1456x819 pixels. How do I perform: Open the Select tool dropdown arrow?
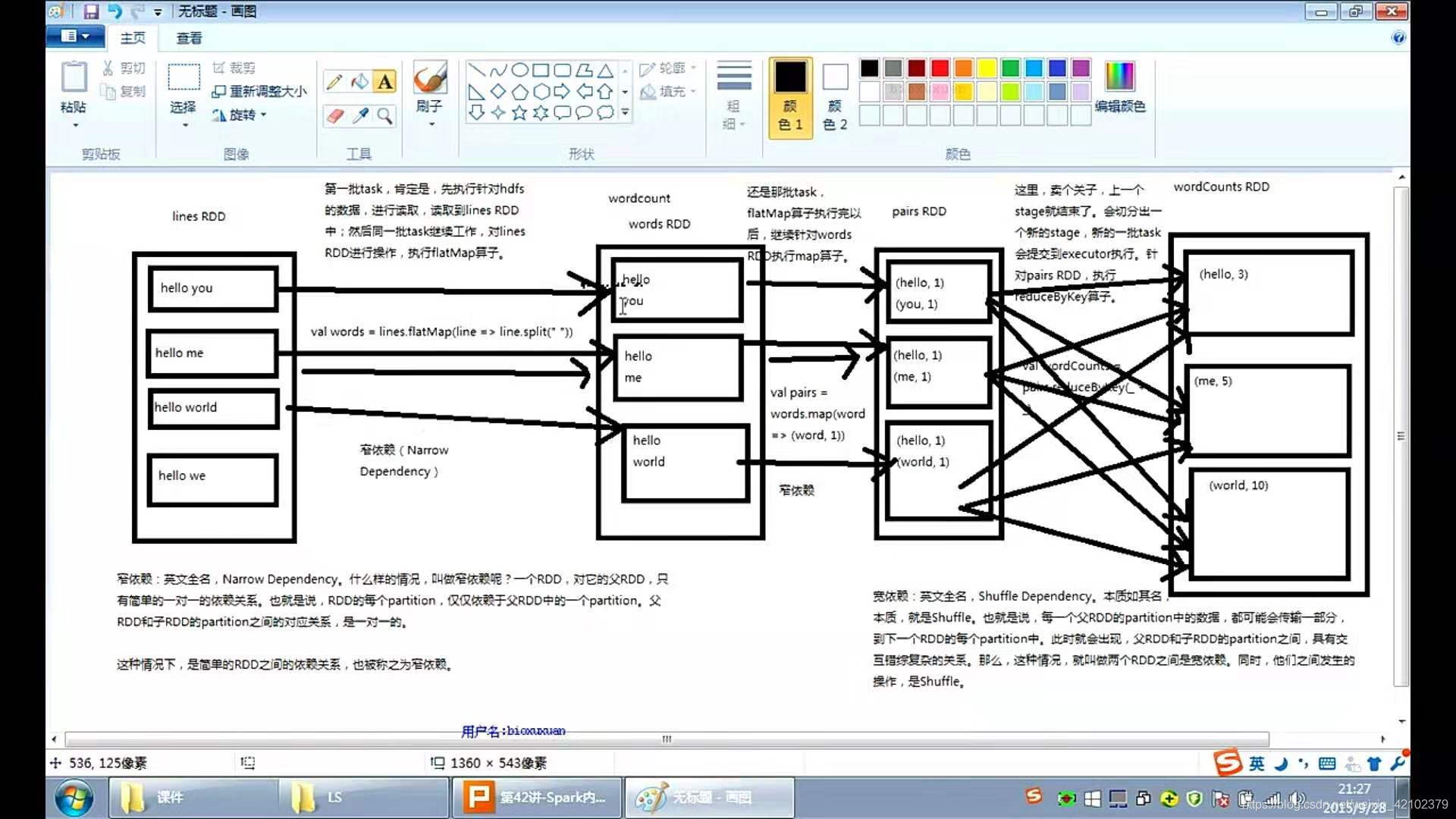184,124
